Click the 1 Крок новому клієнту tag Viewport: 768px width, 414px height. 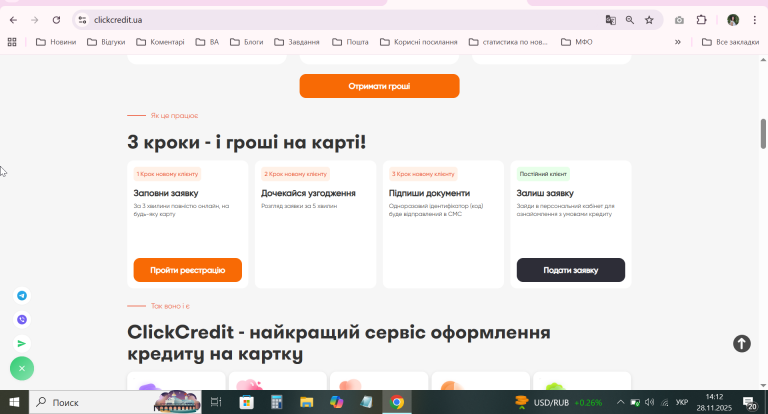pos(167,174)
